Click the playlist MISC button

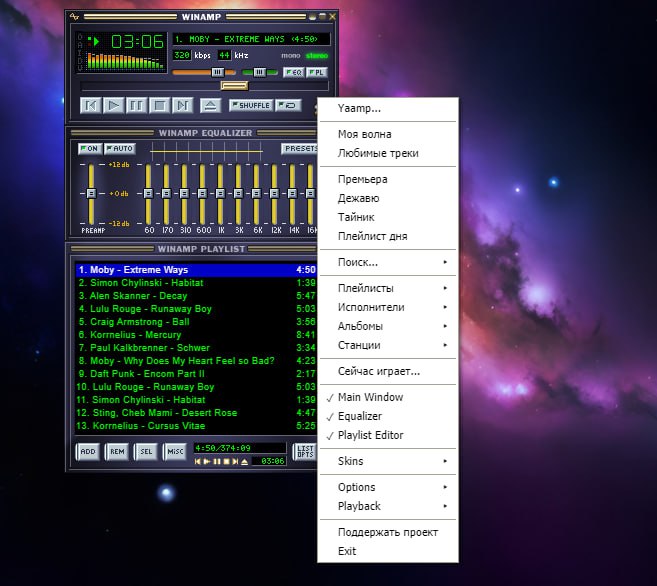point(175,452)
